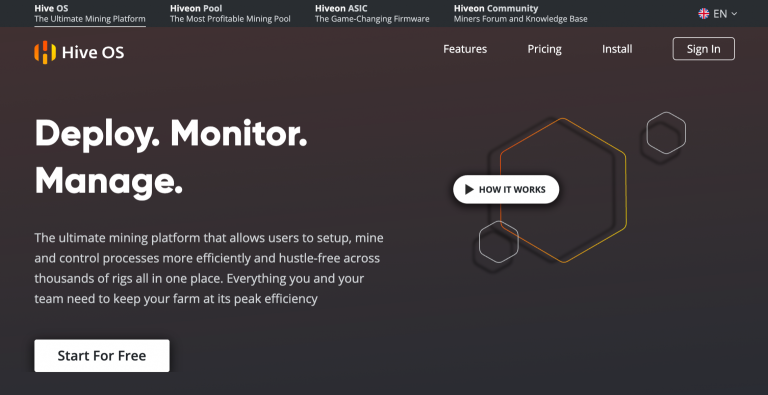
Task: Visit Hiveon Community forum tab
Action: coord(521,14)
